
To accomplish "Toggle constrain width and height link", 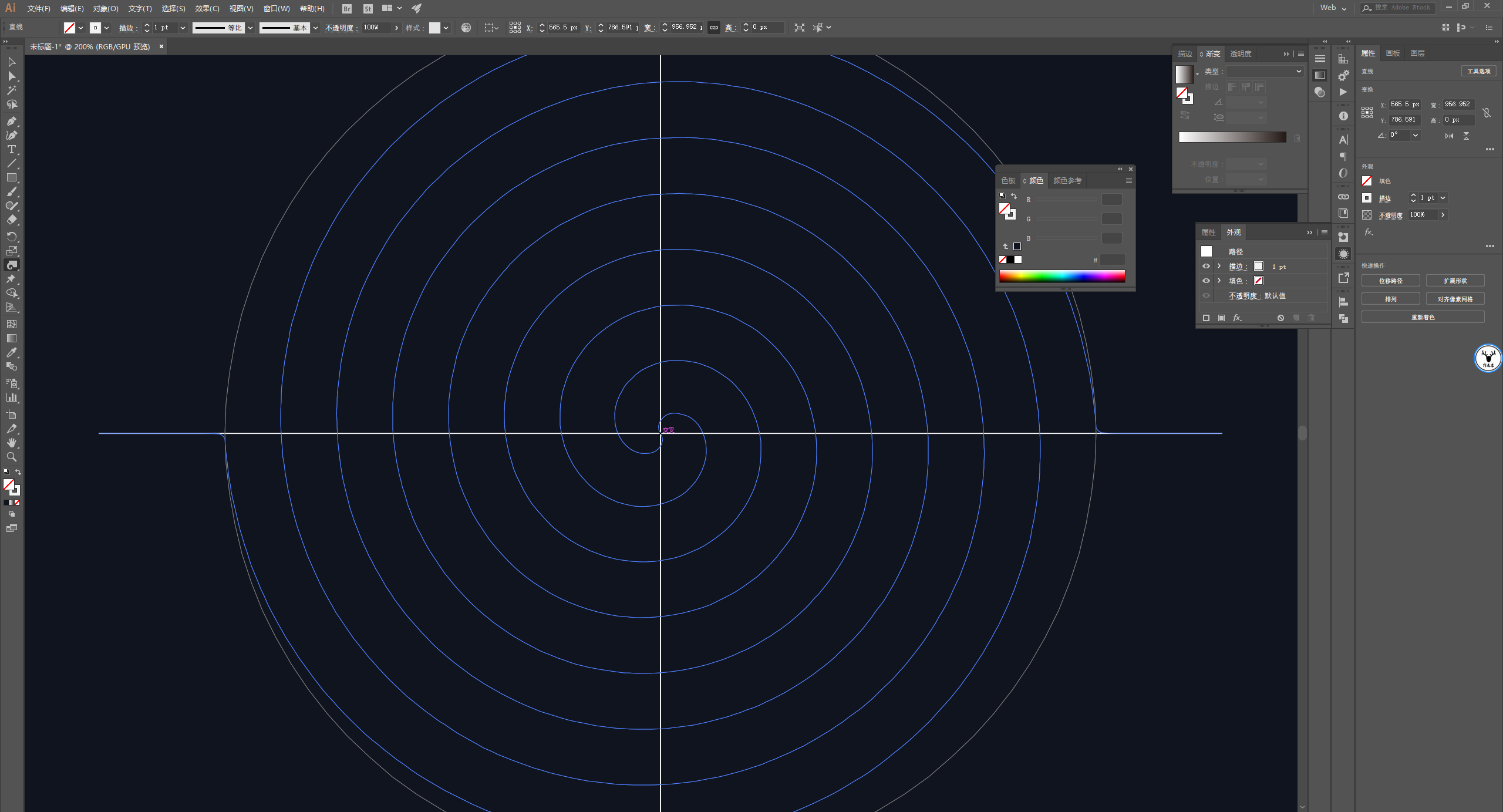I will 714,28.
